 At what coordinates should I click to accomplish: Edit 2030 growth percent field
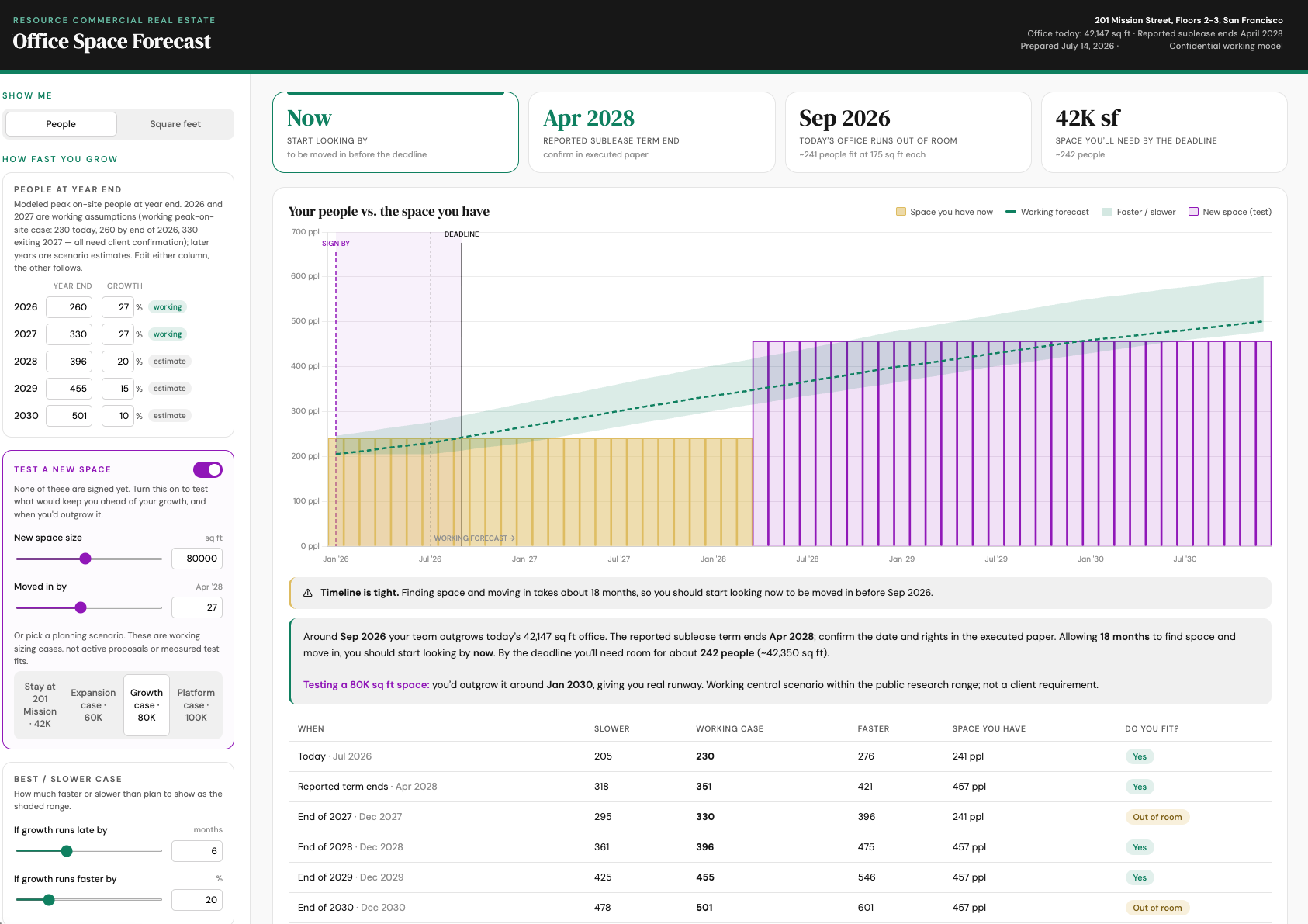pos(118,416)
